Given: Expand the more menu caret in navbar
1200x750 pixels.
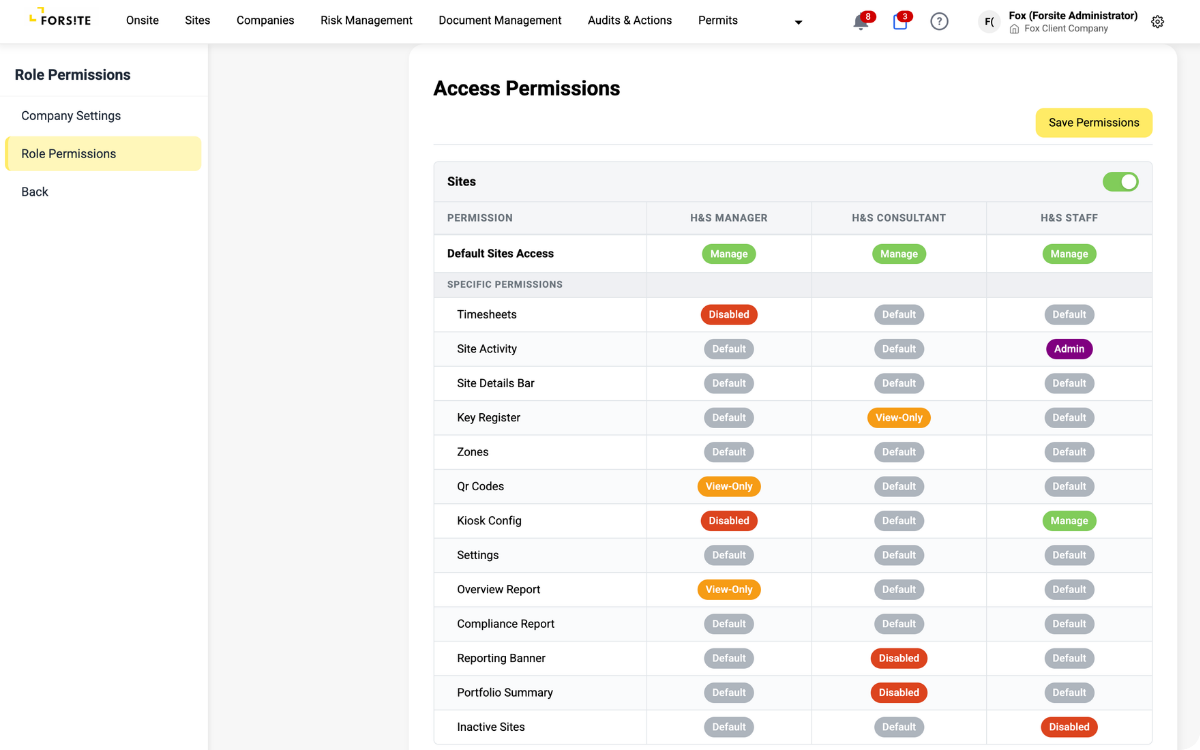Looking at the screenshot, I should coord(798,22).
